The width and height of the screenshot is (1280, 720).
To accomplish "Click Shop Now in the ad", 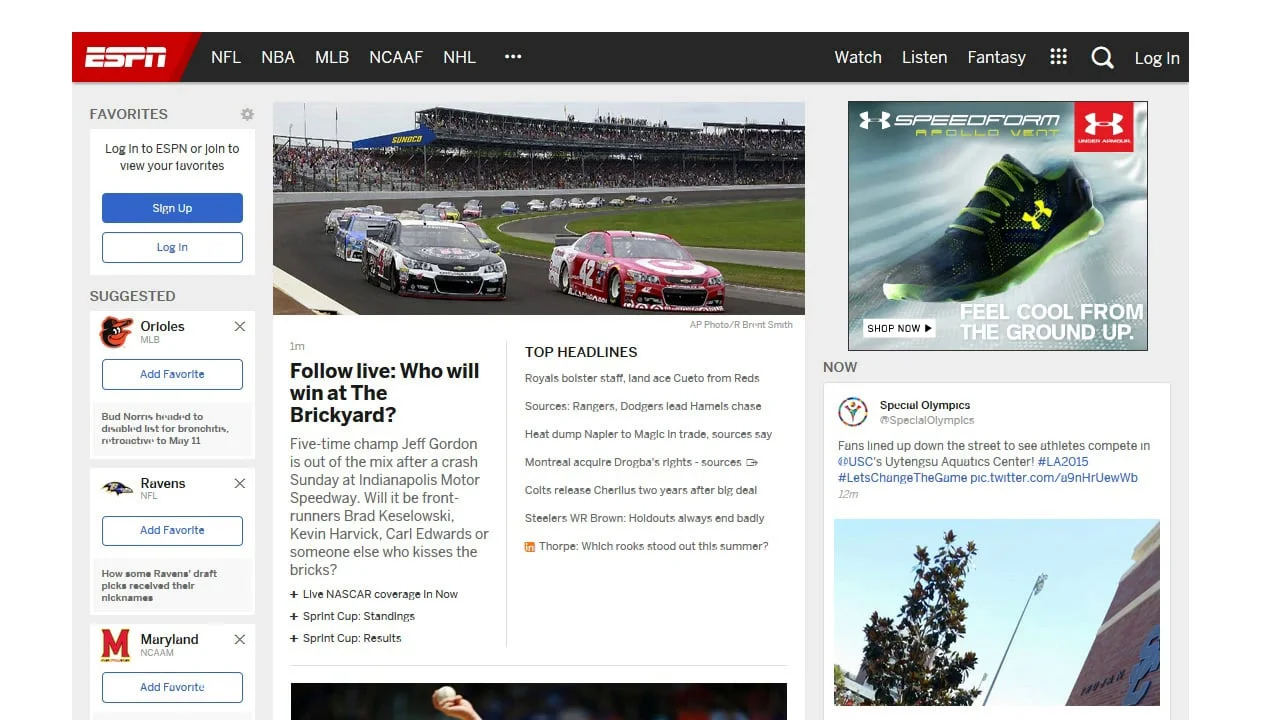I will (899, 328).
